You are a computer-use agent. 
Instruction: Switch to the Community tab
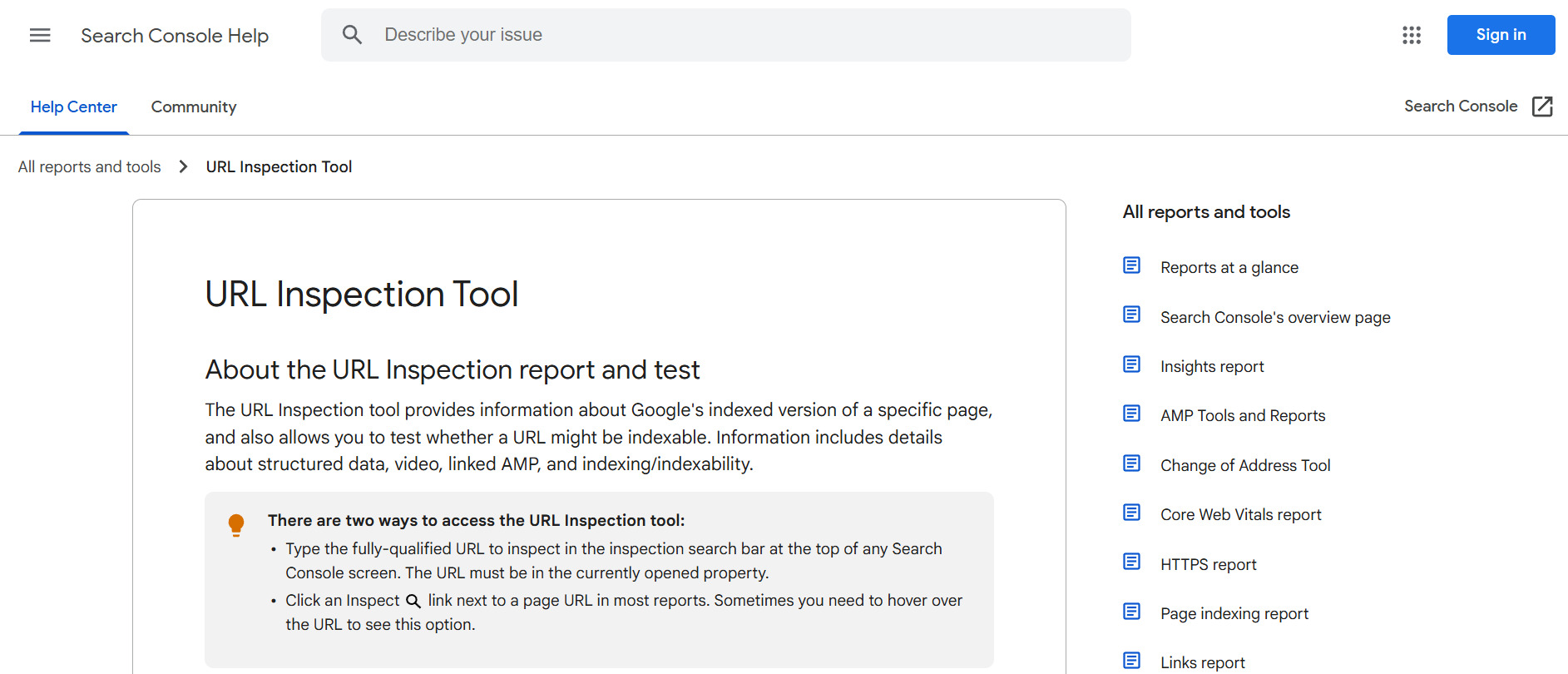[194, 107]
